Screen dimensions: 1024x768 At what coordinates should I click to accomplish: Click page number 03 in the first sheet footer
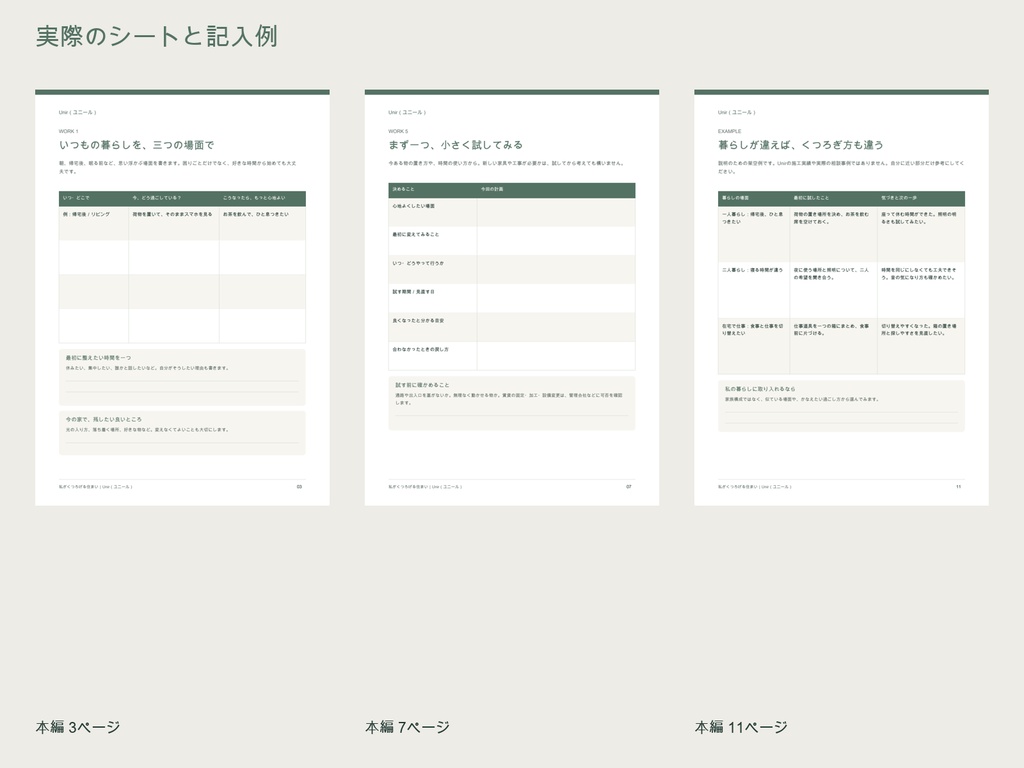(300, 487)
